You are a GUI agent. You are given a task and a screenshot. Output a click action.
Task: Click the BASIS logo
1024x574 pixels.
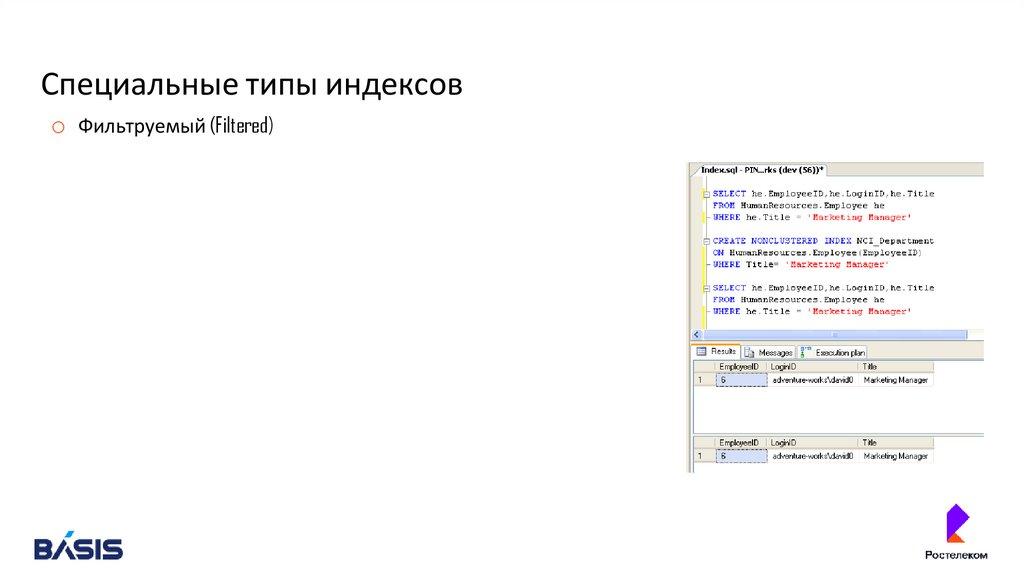point(79,548)
